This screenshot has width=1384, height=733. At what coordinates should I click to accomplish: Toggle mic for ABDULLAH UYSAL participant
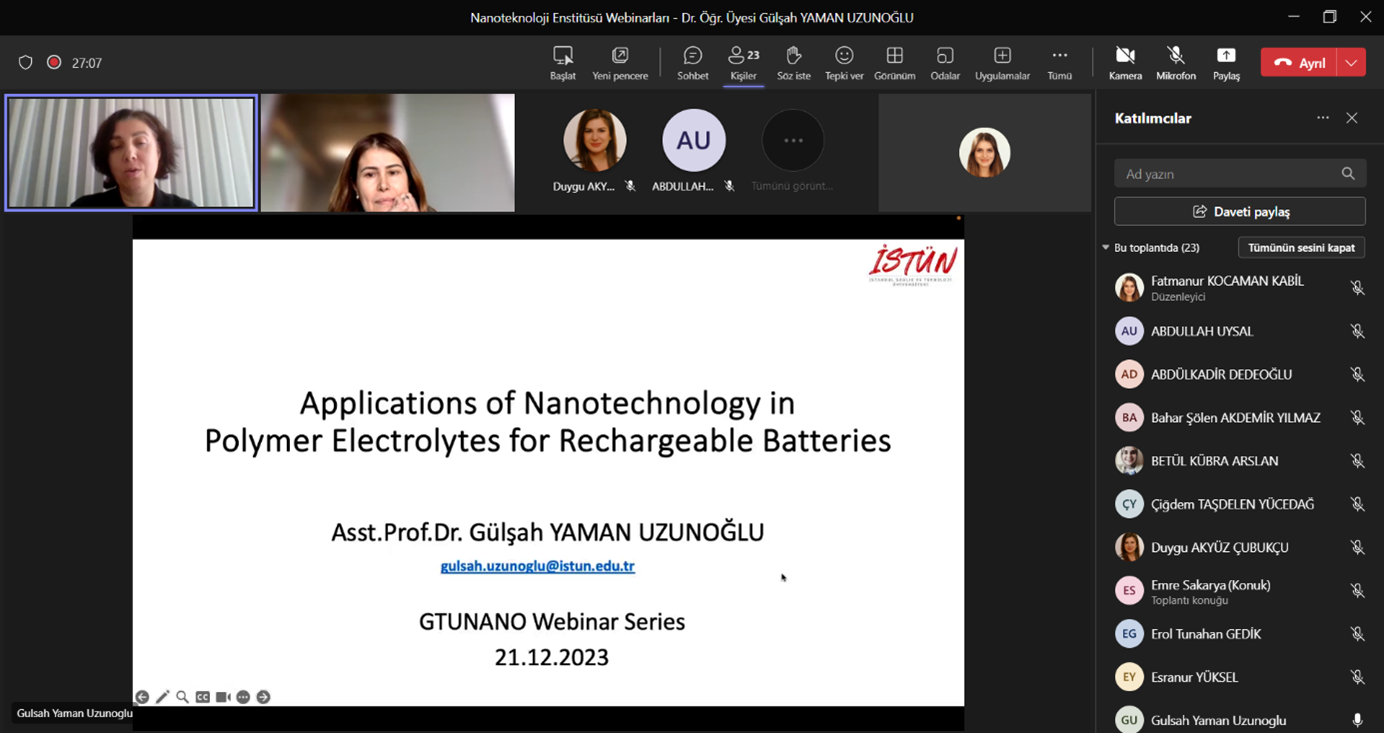coord(1357,331)
